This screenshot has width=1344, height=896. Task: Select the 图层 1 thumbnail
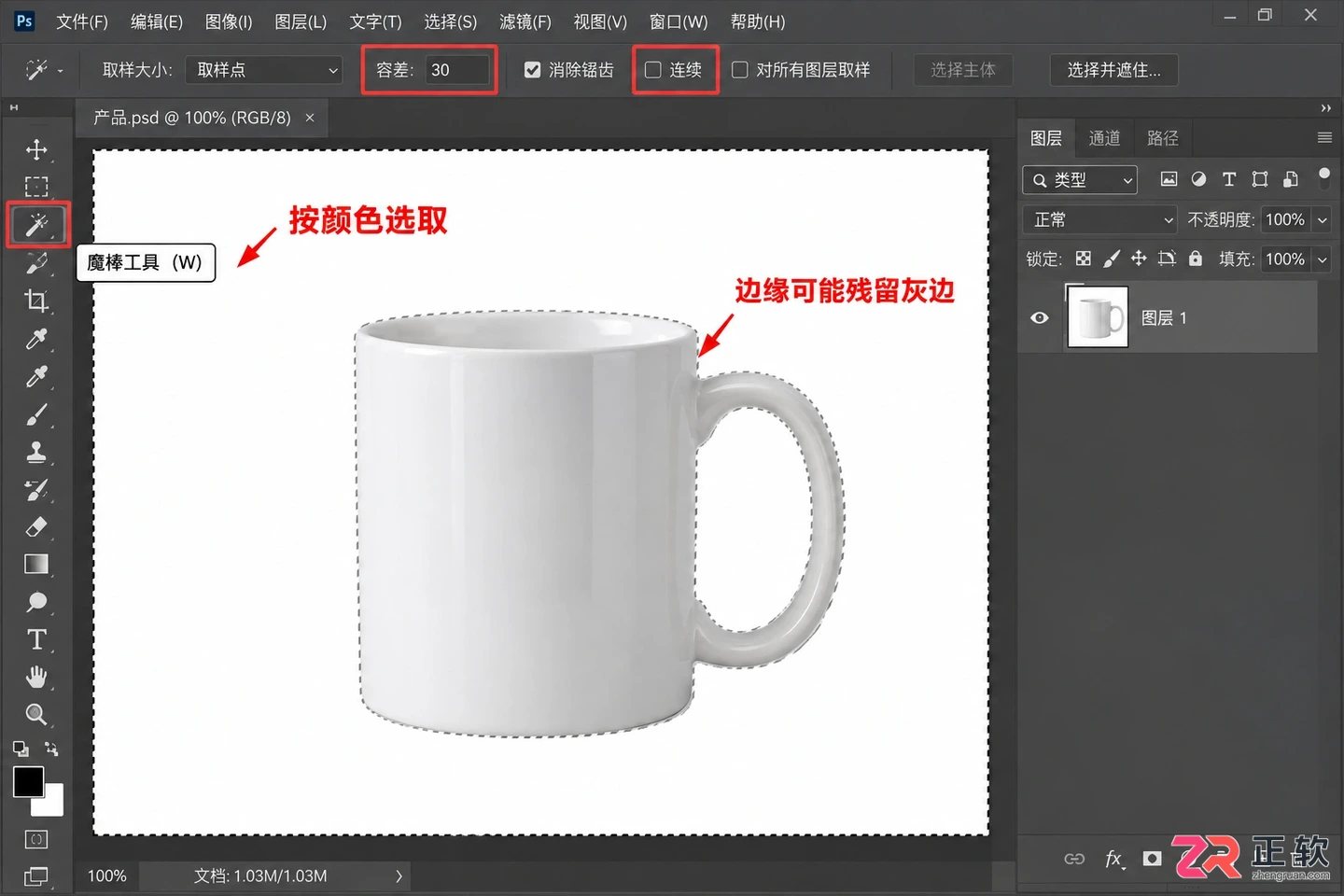pos(1098,317)
